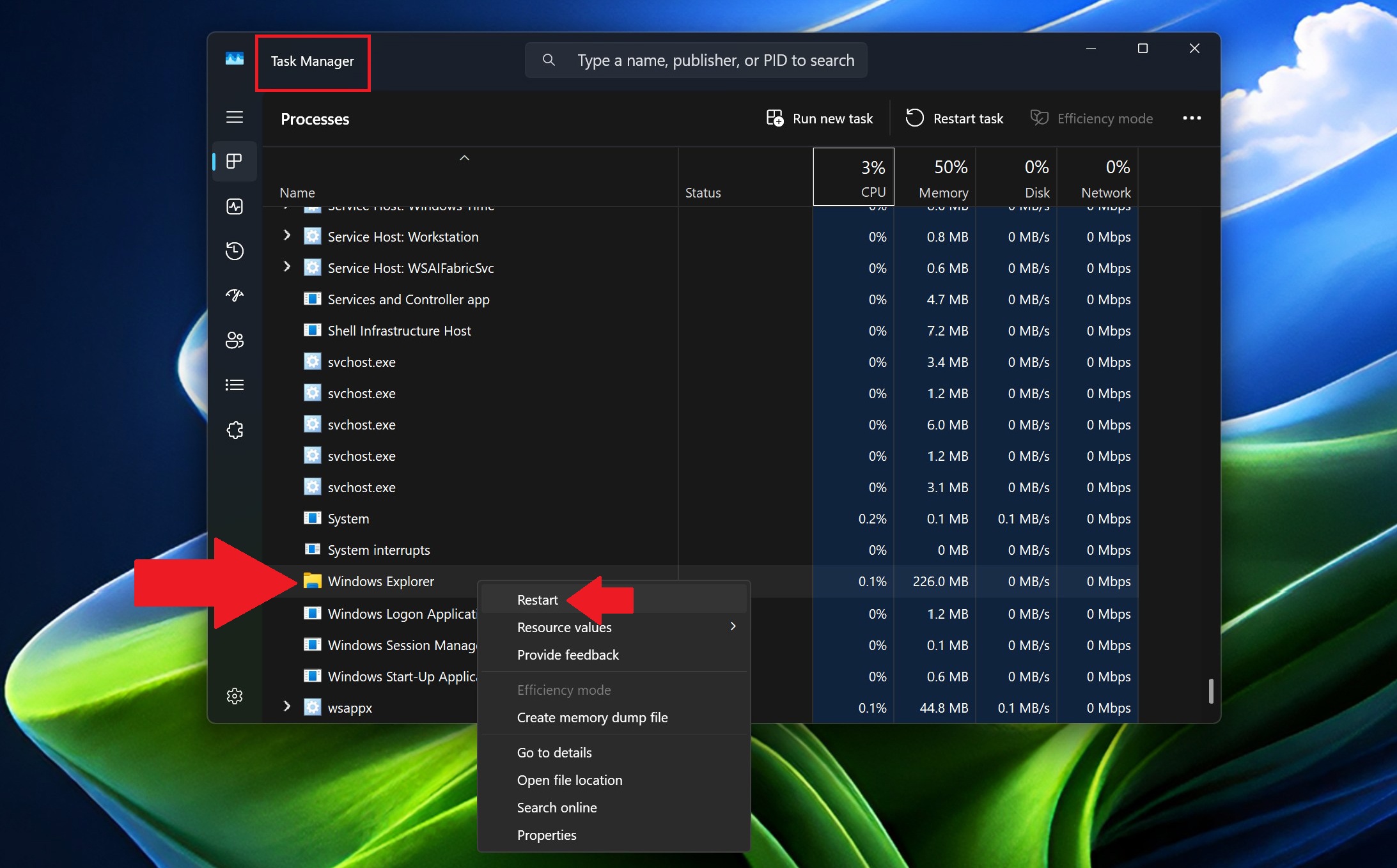Viewport: 1397px width, 868px height.
Task: Open the Performance page icon
Action: pyautogui.click(x=235, y=206)
